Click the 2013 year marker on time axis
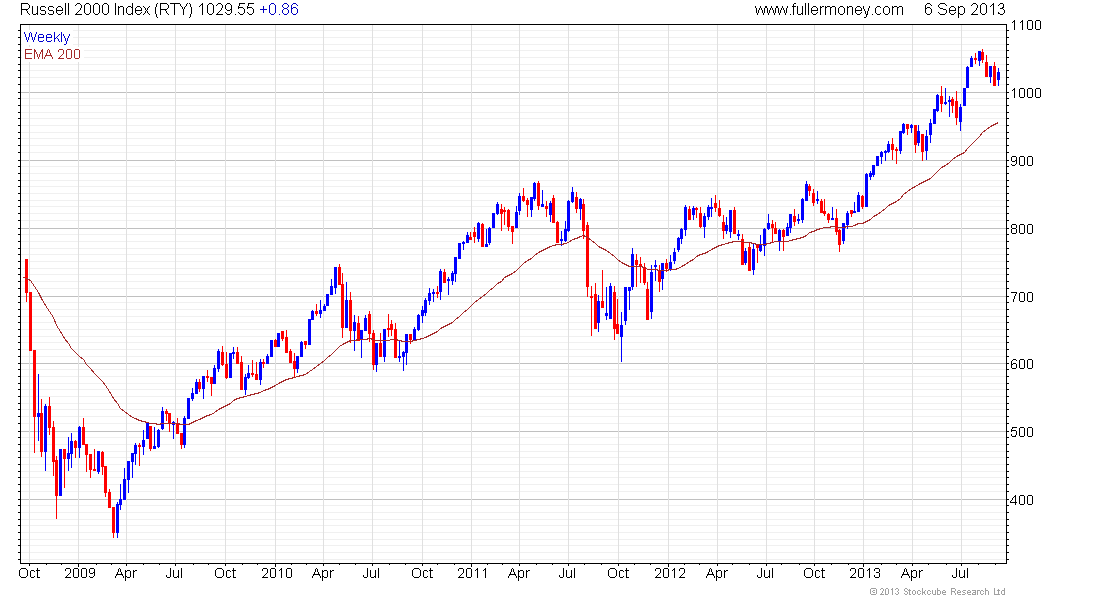 [865, 573]
